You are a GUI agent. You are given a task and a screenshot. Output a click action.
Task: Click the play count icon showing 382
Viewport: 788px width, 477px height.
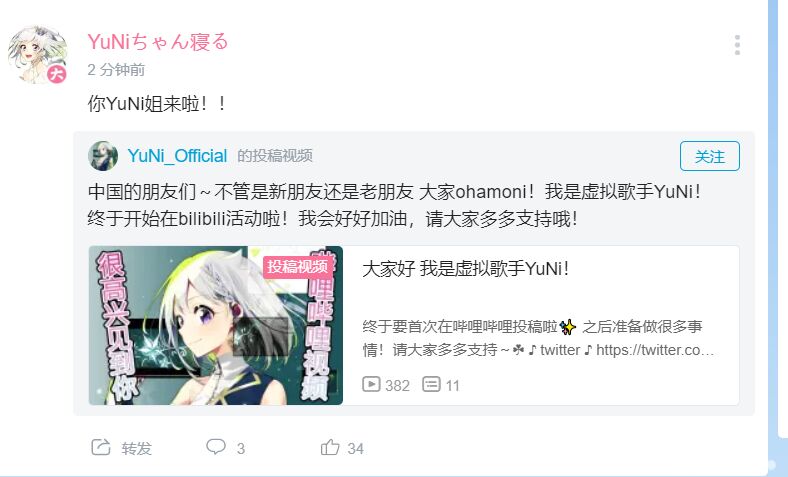coord(371,385)
